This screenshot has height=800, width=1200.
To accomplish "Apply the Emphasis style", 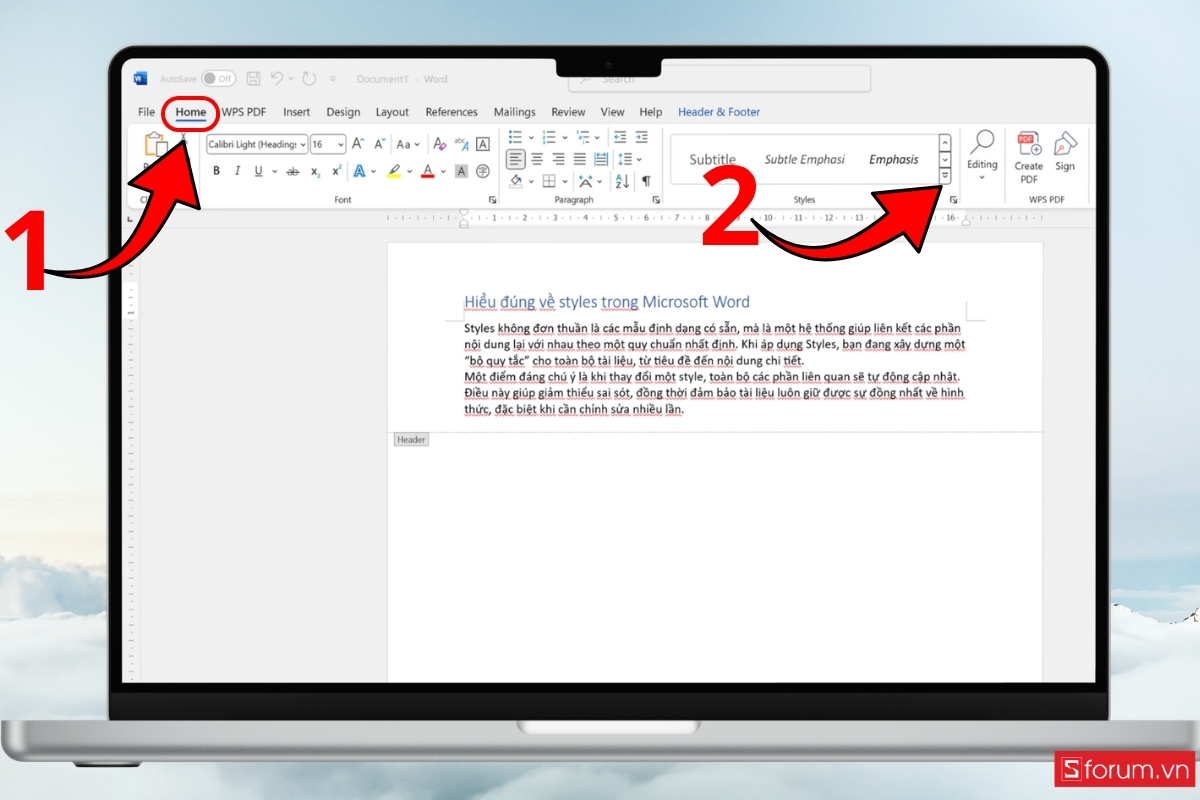I will point(894,160).
